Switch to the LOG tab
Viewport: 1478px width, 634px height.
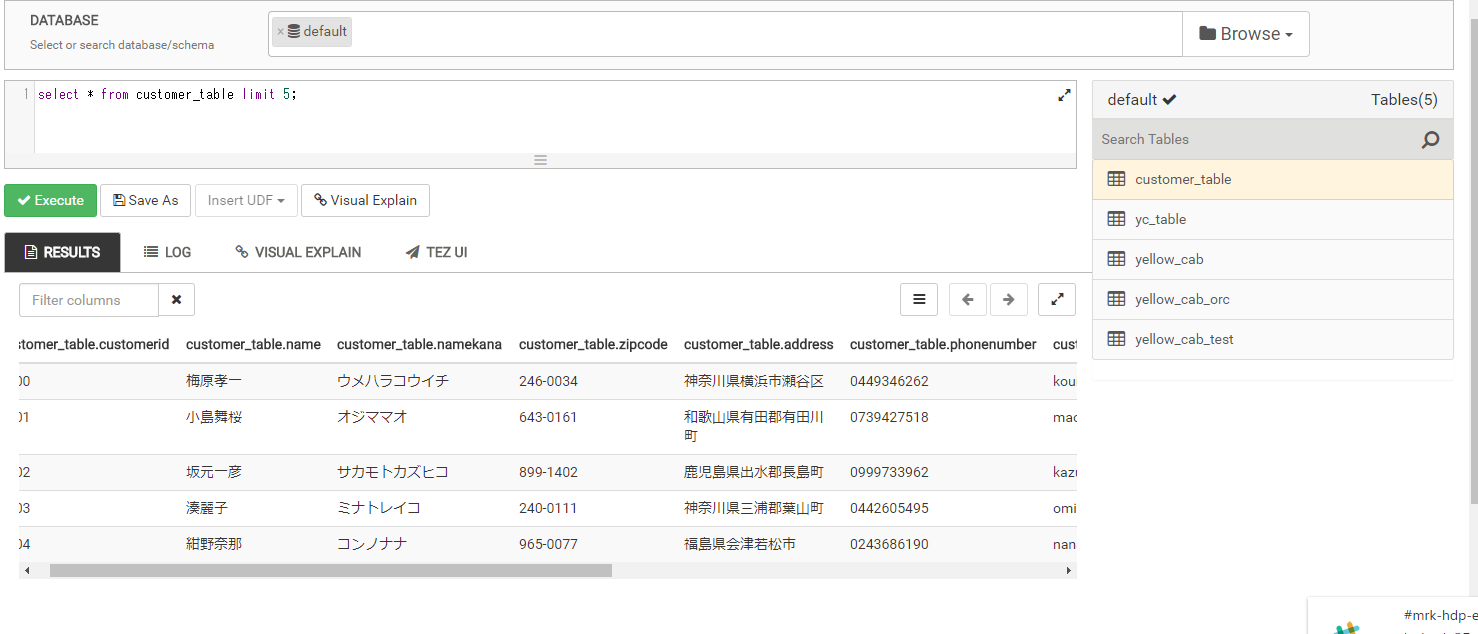point(167,252)
